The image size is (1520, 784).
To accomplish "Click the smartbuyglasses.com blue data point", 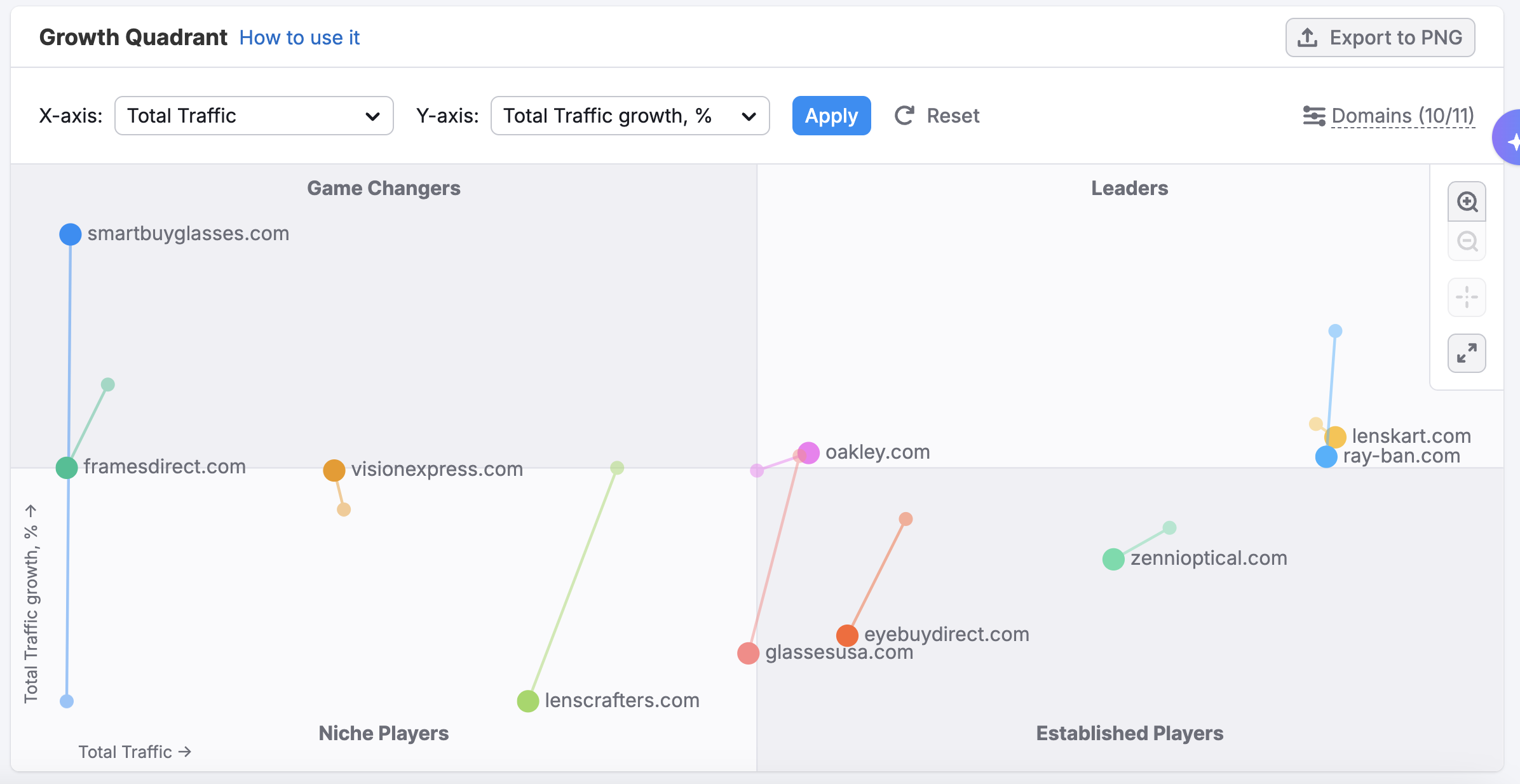I will pos(71,234).
